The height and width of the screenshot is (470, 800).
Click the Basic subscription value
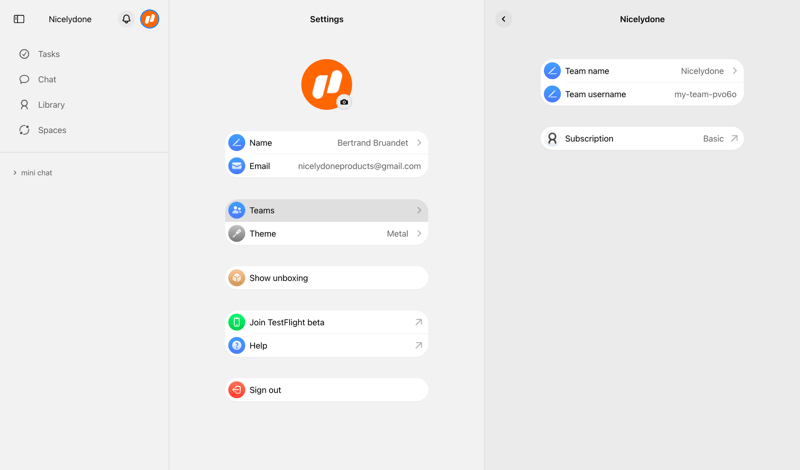[x=713, y=138]
